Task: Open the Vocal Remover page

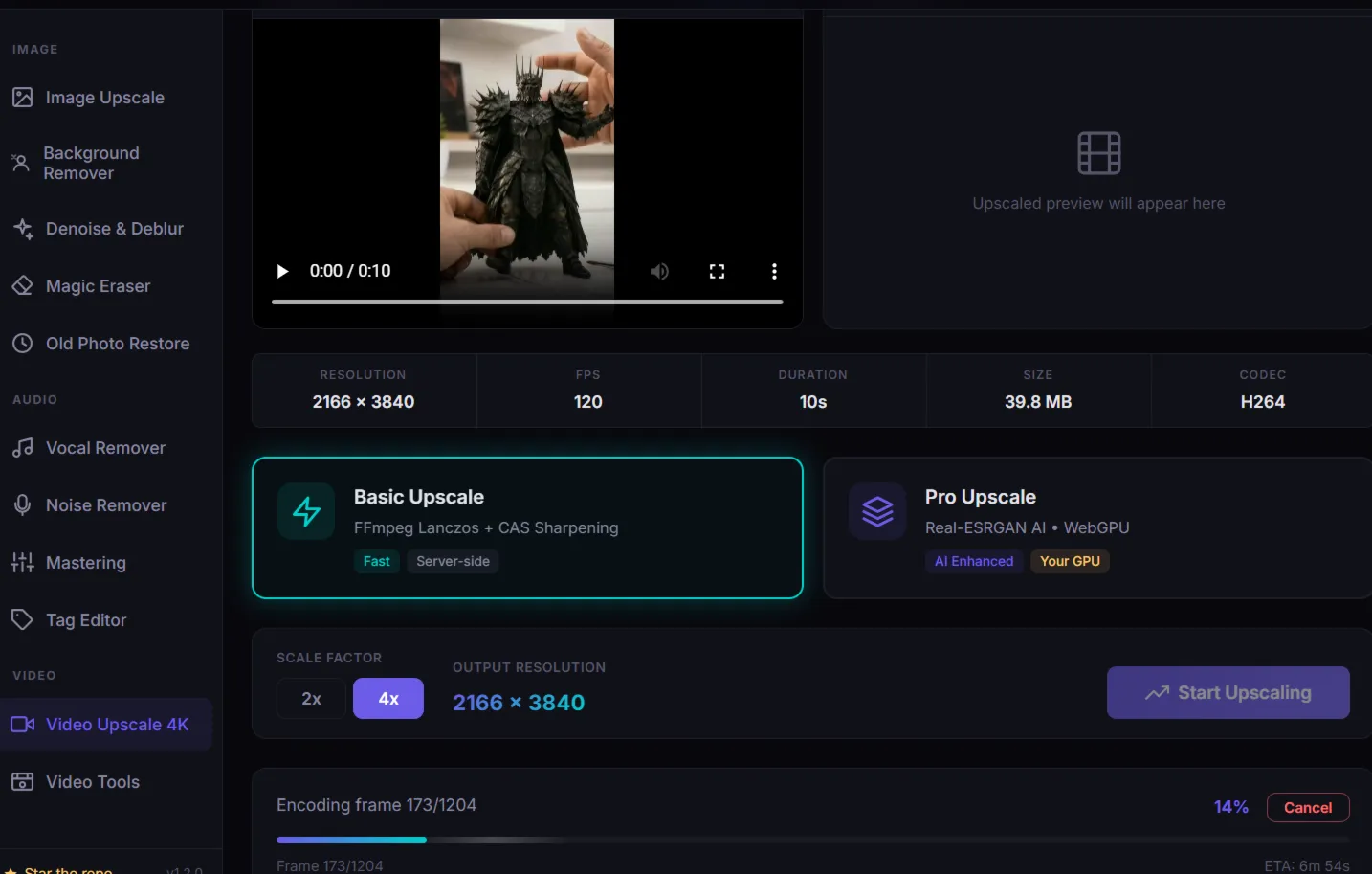Action: (105, 448)
